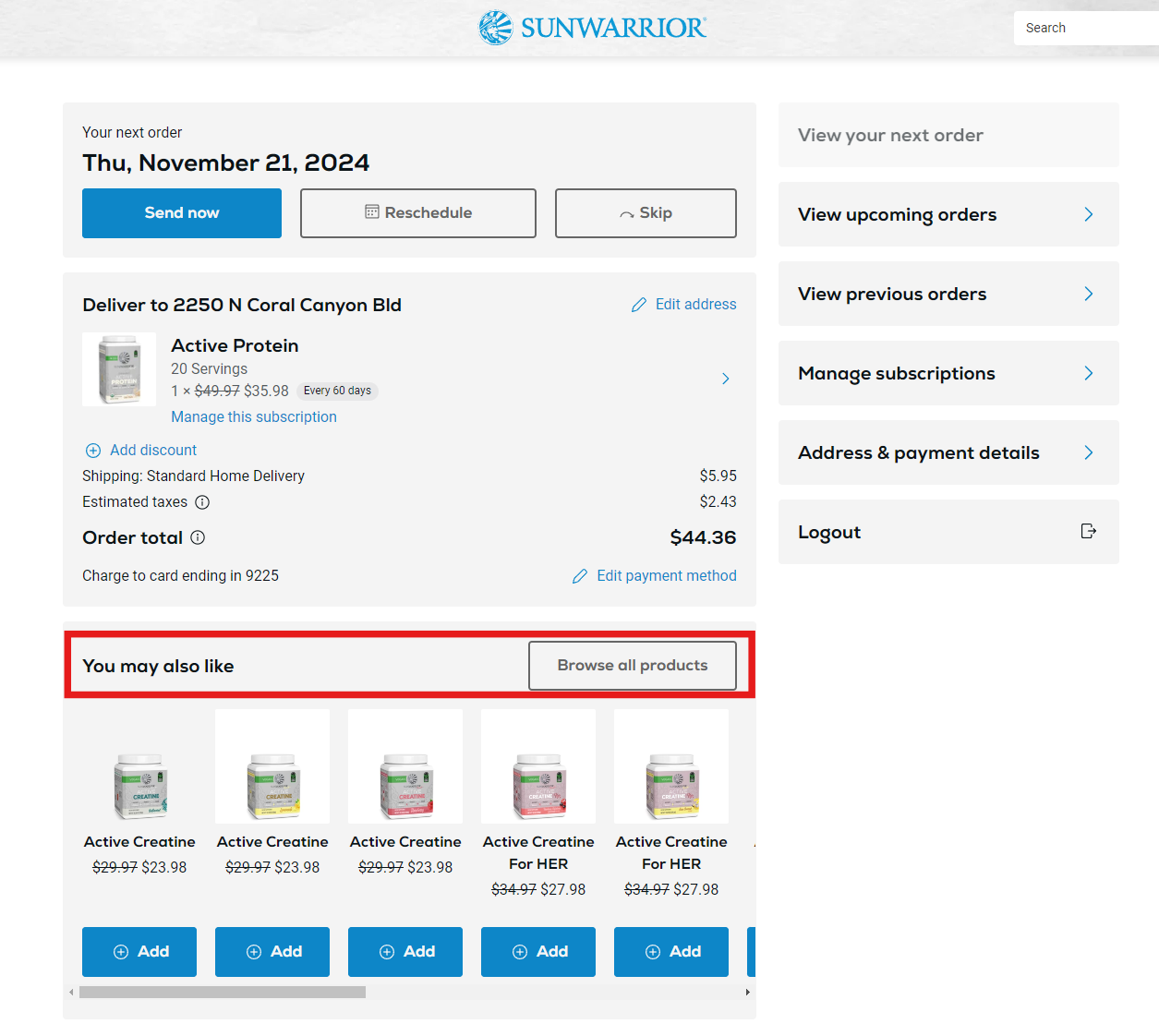Click Charge to card ending in 9225 text
This screenshot has height=1036, width=1159.
coord(180,576)
